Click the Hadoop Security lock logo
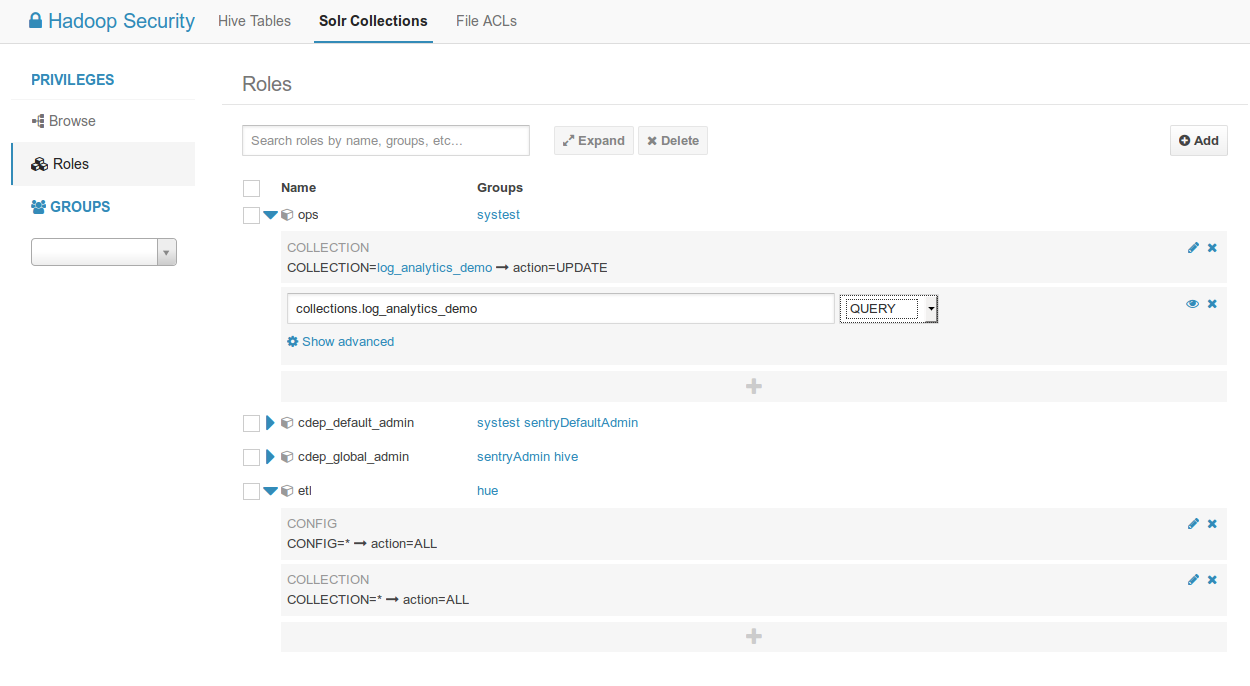 point(36,20)
